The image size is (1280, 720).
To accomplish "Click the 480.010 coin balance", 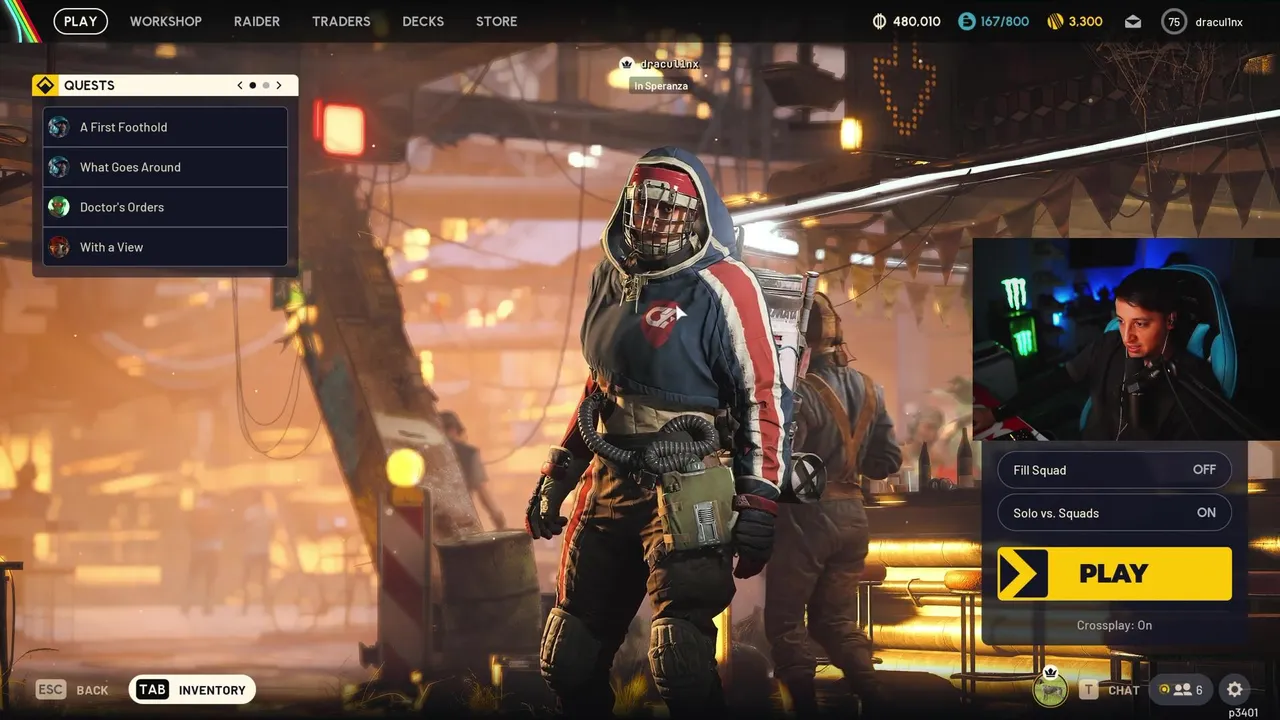I will [917, 21].
